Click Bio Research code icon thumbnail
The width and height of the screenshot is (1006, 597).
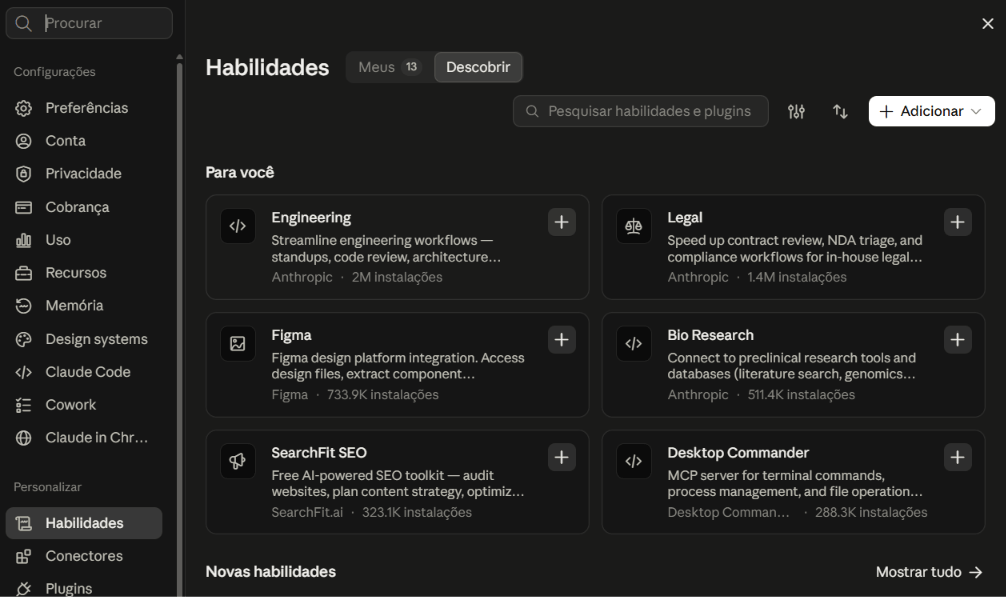(633, 344)
